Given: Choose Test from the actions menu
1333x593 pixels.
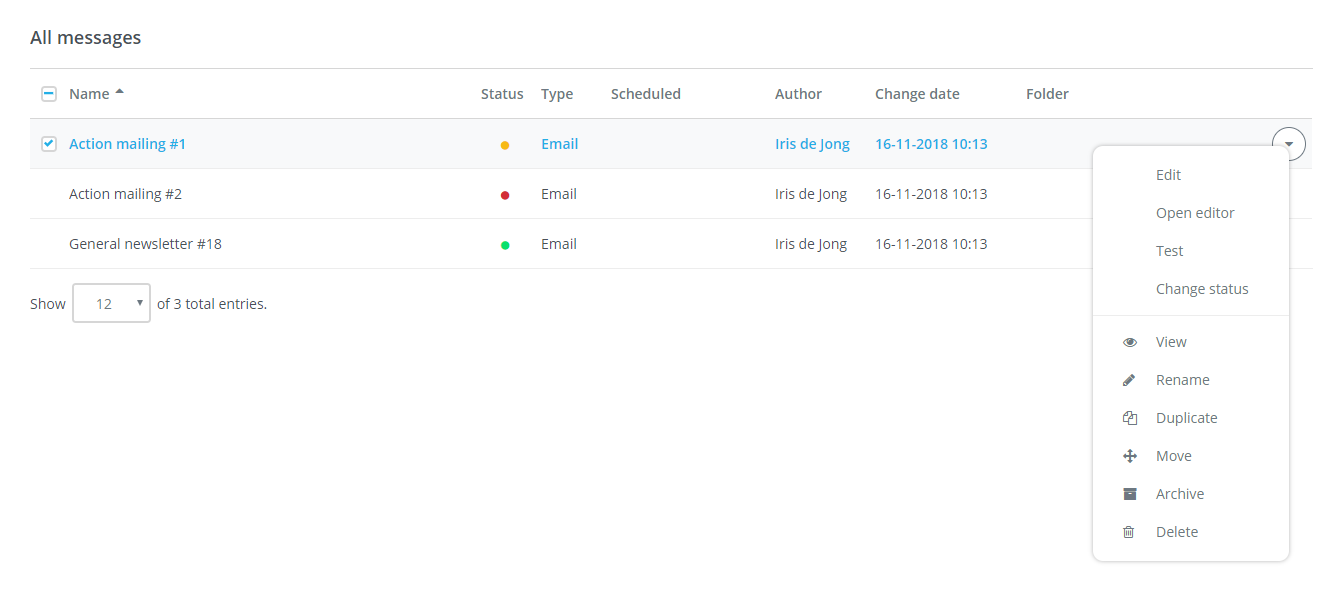Looking at the screenshot, I should pos(1169,251).
